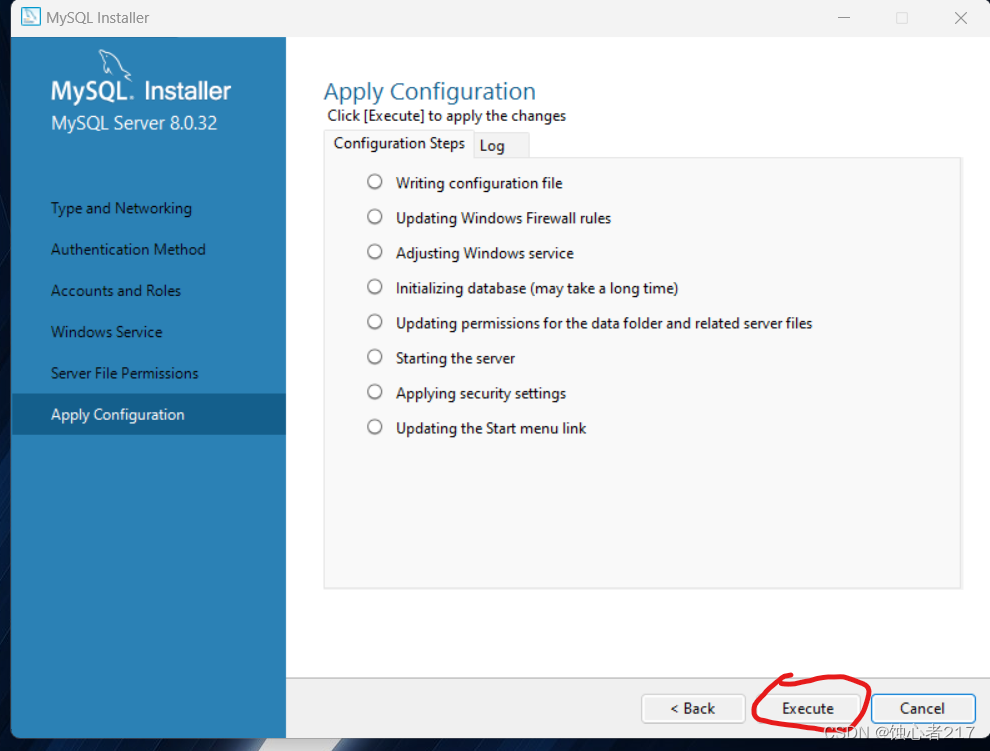
Task: Click the MySQL dolphin logo
Action: 114,64
